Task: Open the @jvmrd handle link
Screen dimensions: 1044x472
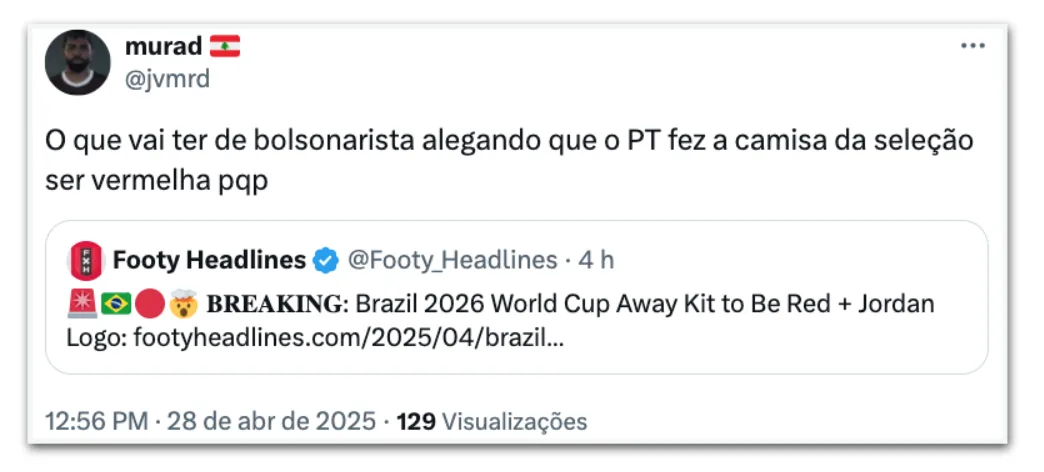Action: (167, 79)
